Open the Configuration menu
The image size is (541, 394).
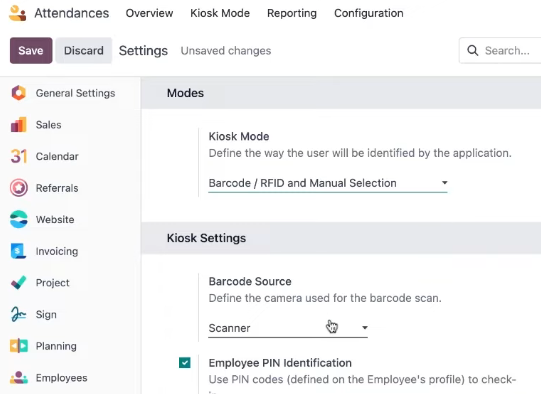pos(368,13)
